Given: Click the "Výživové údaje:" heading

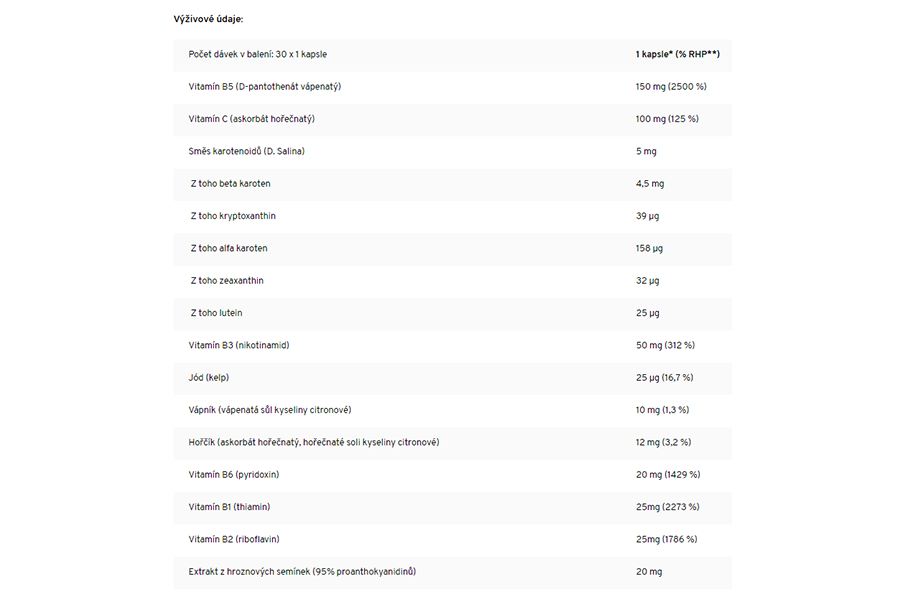Looking at the screenshot, I should coord(208,19).
